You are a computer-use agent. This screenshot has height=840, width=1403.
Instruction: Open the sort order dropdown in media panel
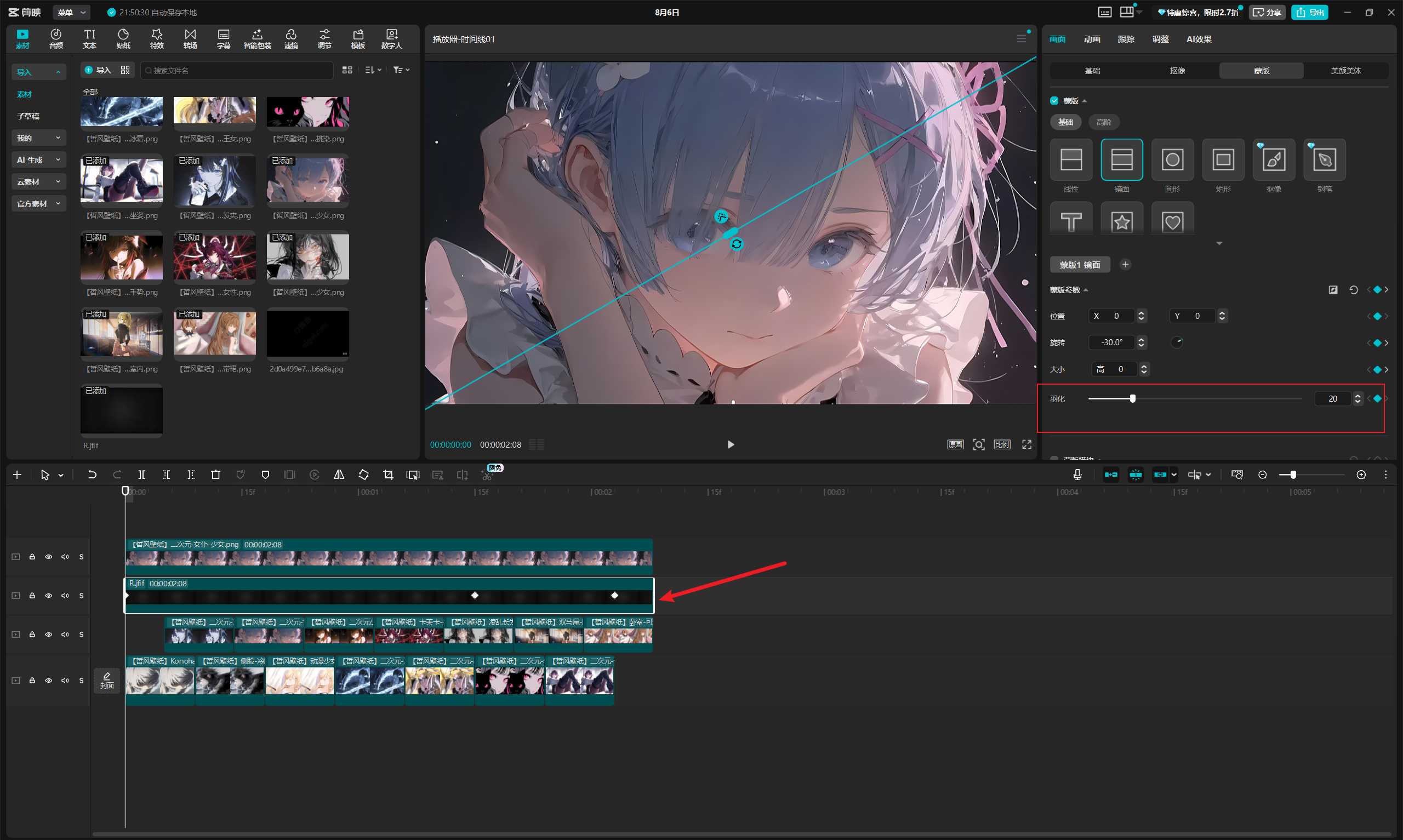(x=373, y=70)
